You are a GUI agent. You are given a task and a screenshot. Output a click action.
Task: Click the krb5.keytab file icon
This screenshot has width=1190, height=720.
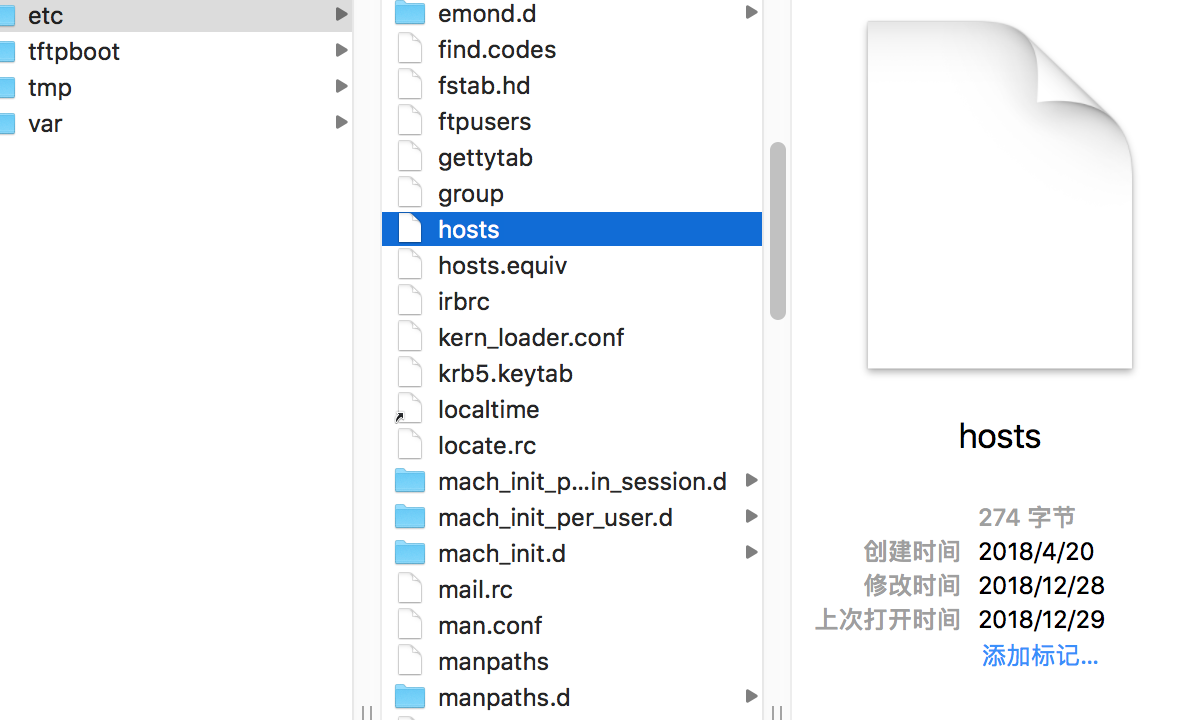[x=410, y=373]
